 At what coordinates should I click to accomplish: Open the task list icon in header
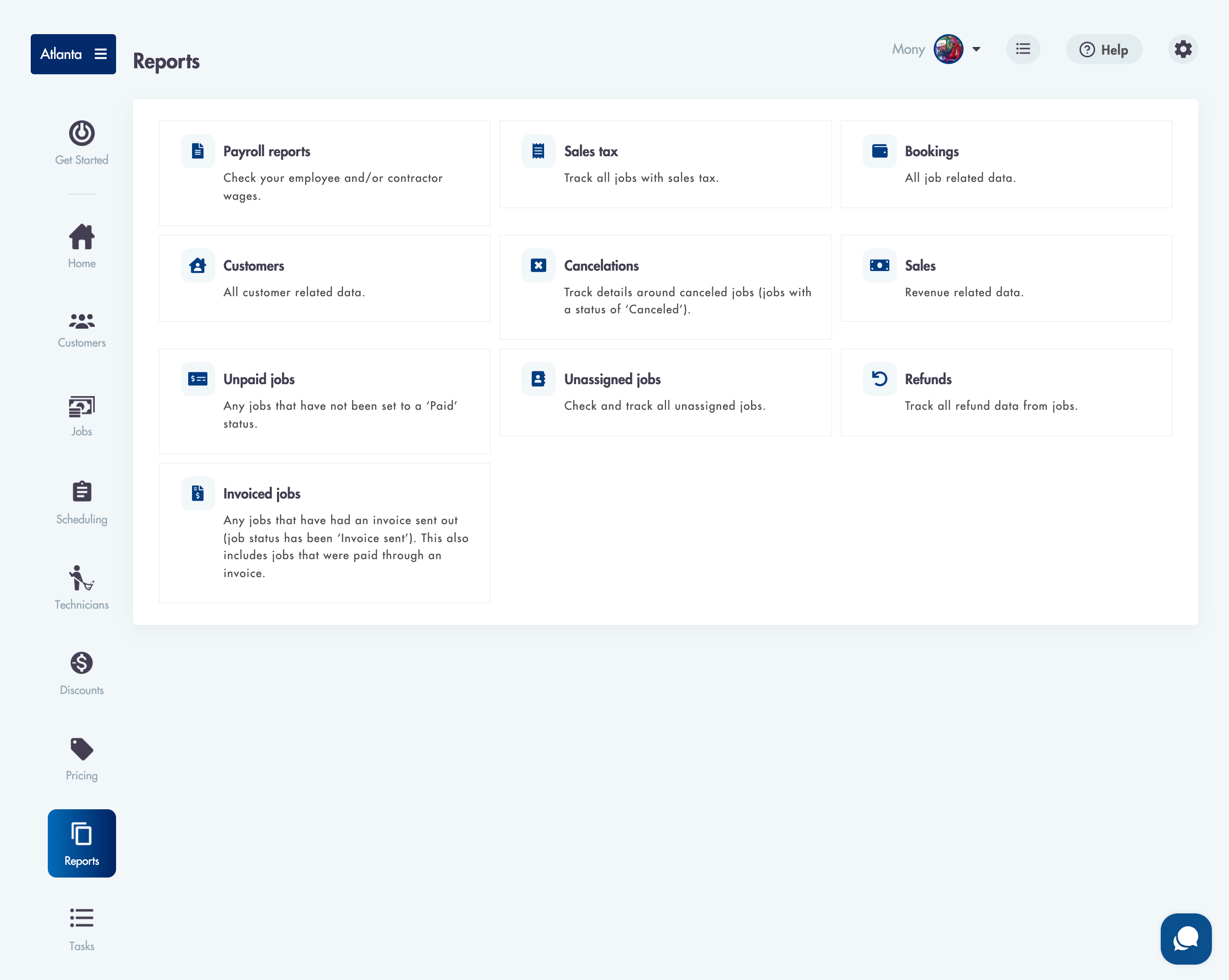[x=1022, y=49]
